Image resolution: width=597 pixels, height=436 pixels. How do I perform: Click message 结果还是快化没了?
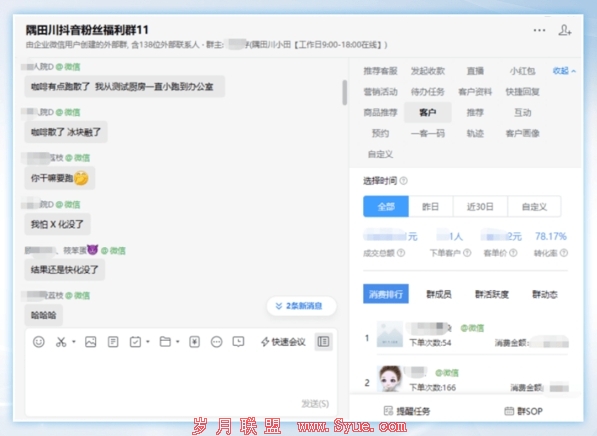pyautogui.click(x=65, y=270)
